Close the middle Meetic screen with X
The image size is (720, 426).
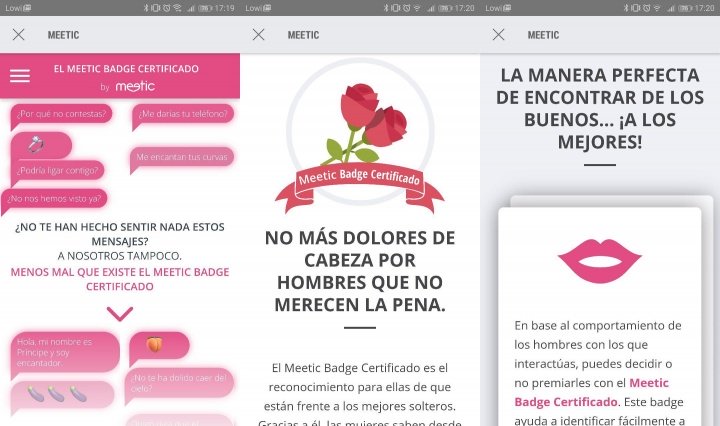[x=259, y=34]
